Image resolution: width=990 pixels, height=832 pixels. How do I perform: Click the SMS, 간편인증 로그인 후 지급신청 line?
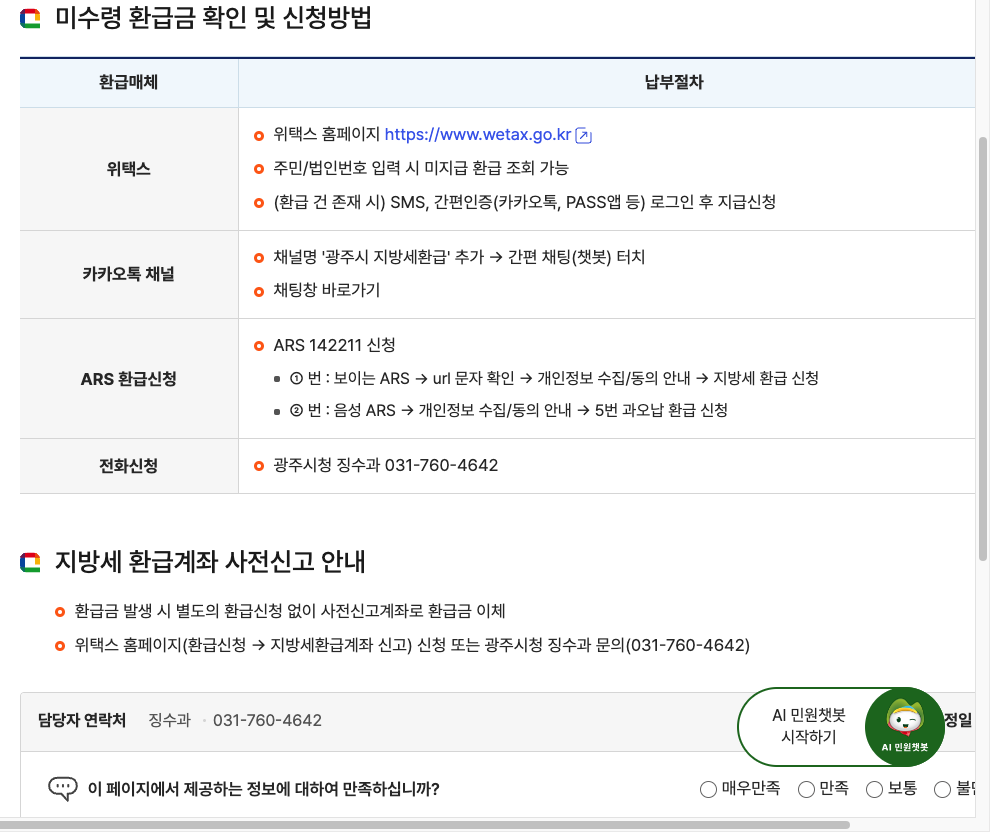[524, 202]
